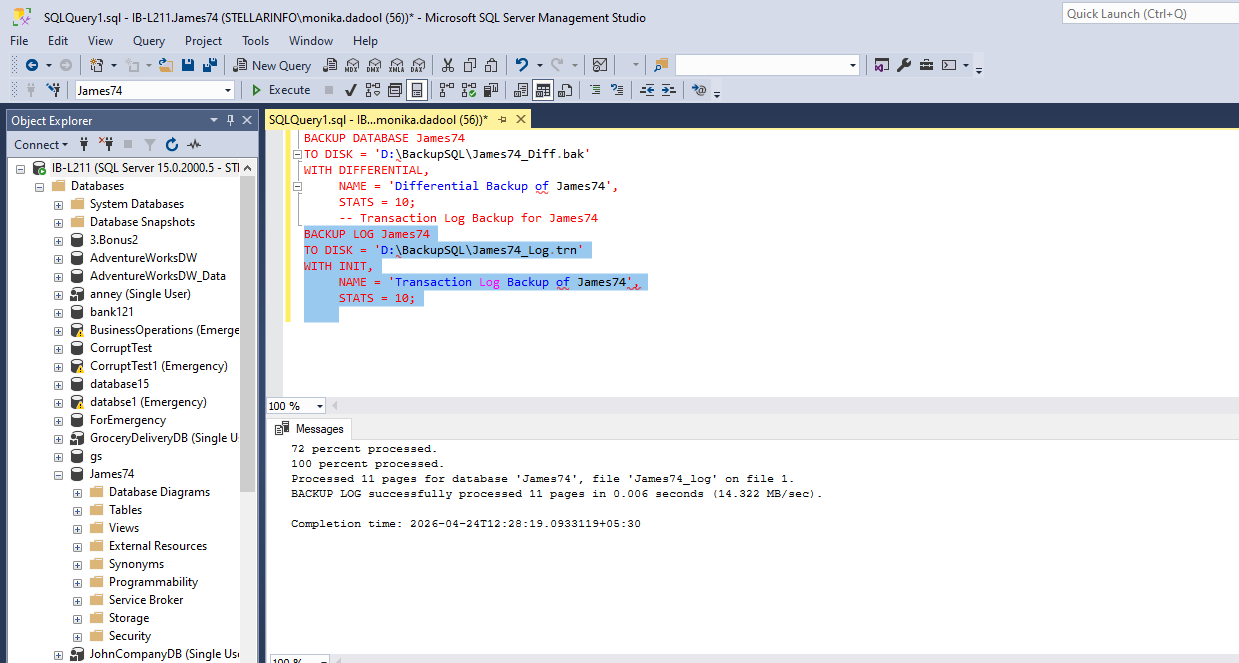Open the James74 database dropdown
Image resolution: width=1239 pixels, height=663 pixels.
point(227,90)
